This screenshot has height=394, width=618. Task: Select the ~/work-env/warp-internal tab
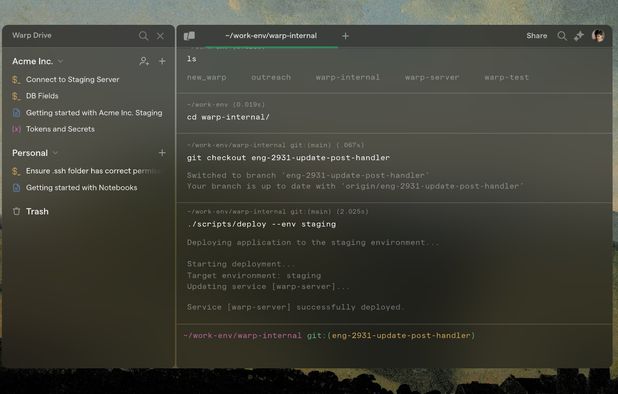click(271, 36)
